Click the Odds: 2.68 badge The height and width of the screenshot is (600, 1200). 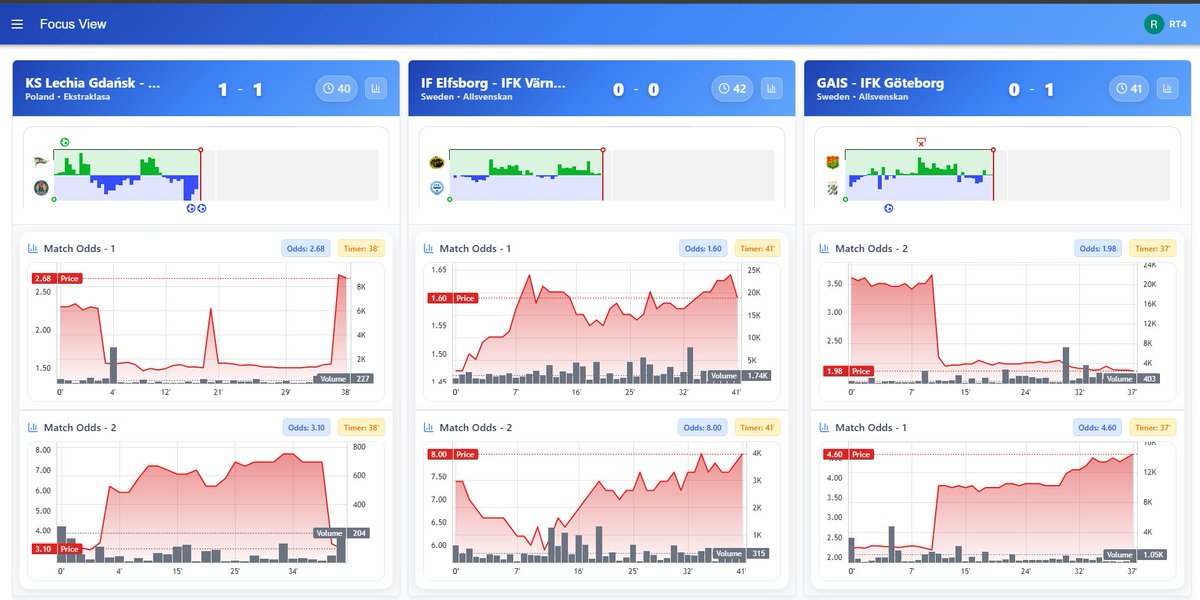click(x=306, y=248)
